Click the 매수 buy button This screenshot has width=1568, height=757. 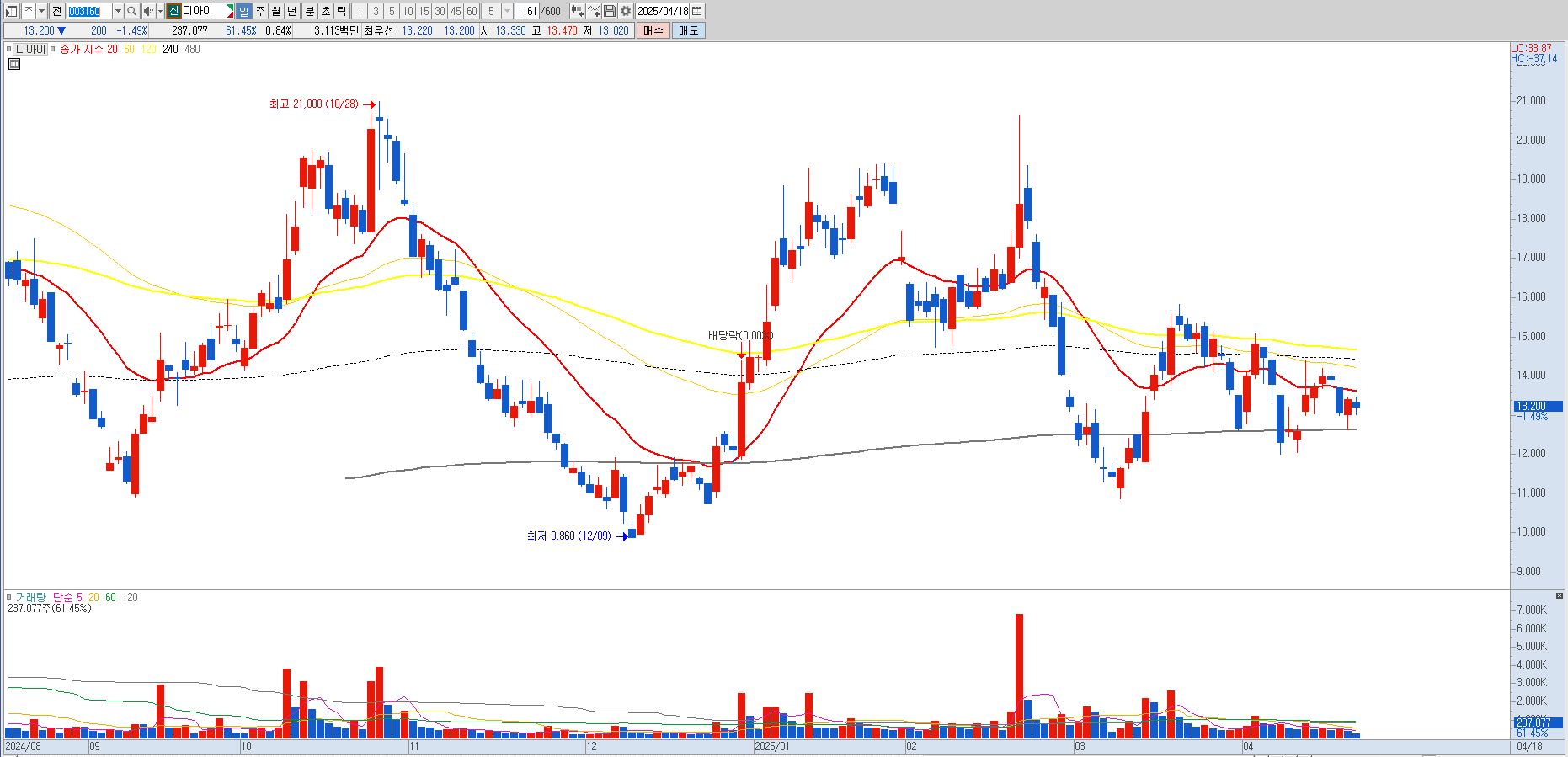click(x=653, y=30)
